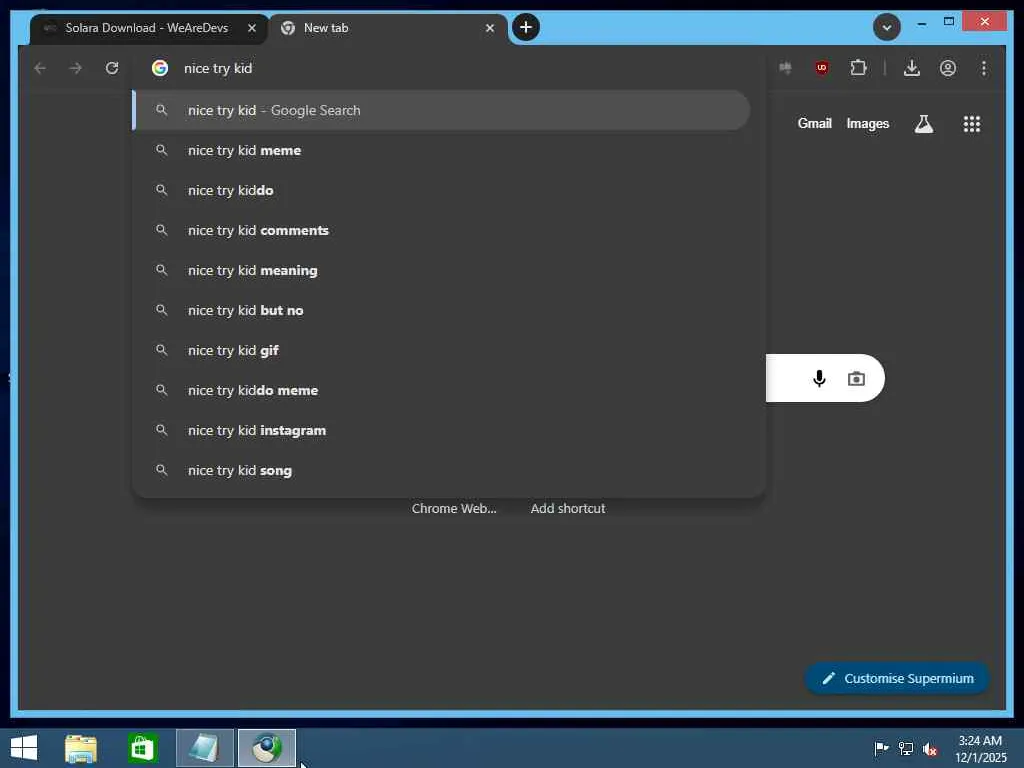The height and width of the screenshot is (768, 1024).
Task: Click the muted volume tray icon
Action: click(930, 749)
